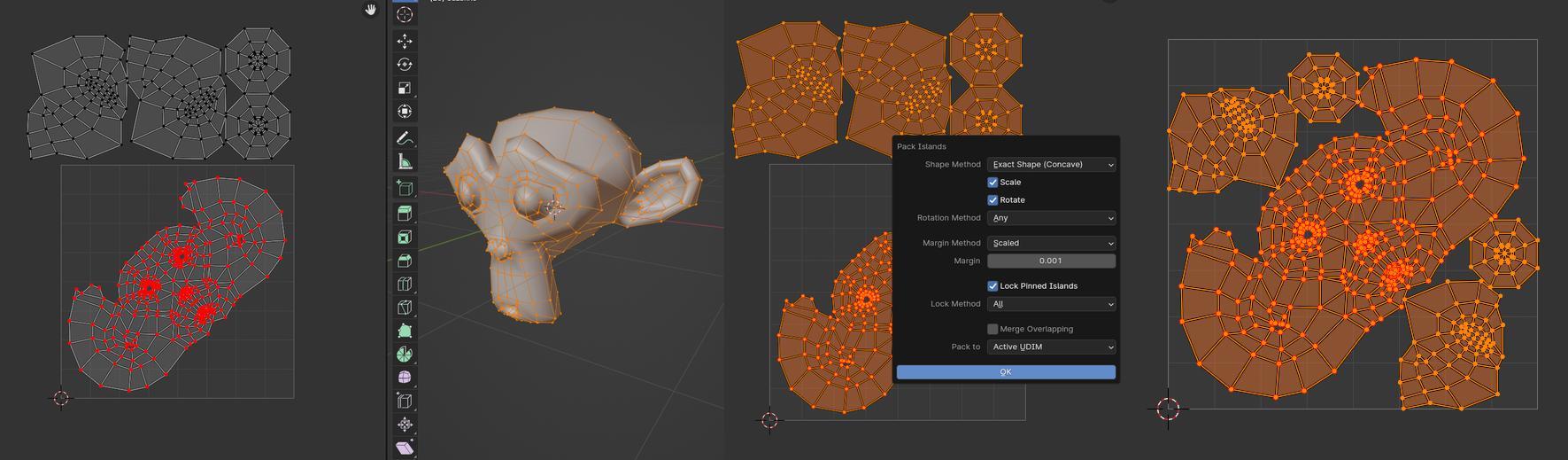Click the pan hand icon in UV editor
Image resolution: width=1568 pixels, height=460 pixels.
(371, 10)
